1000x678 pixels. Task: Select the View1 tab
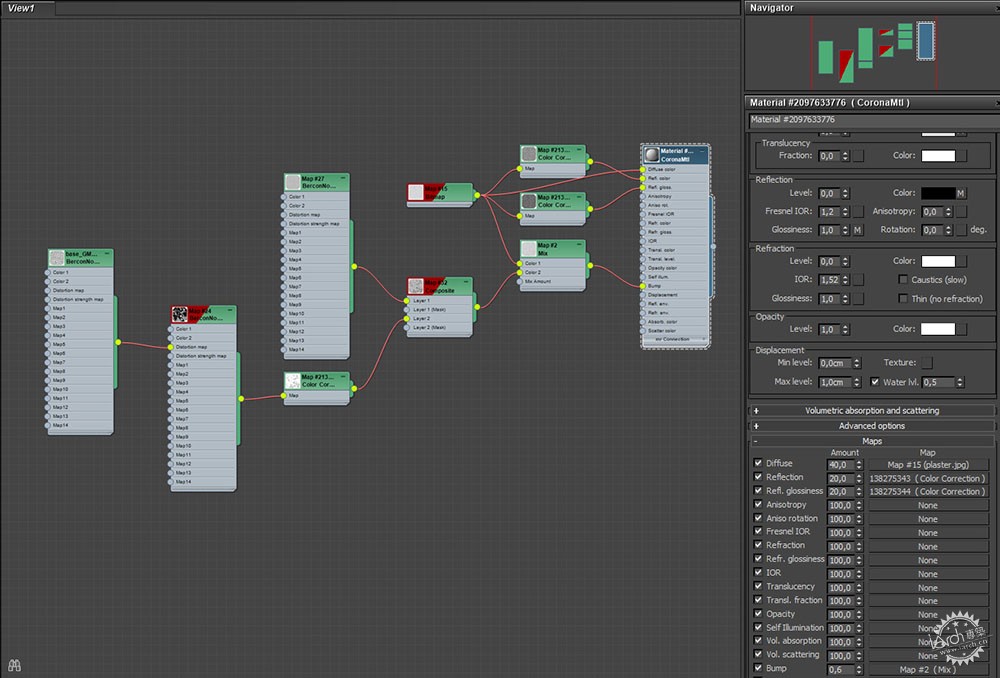pos(27,8)
